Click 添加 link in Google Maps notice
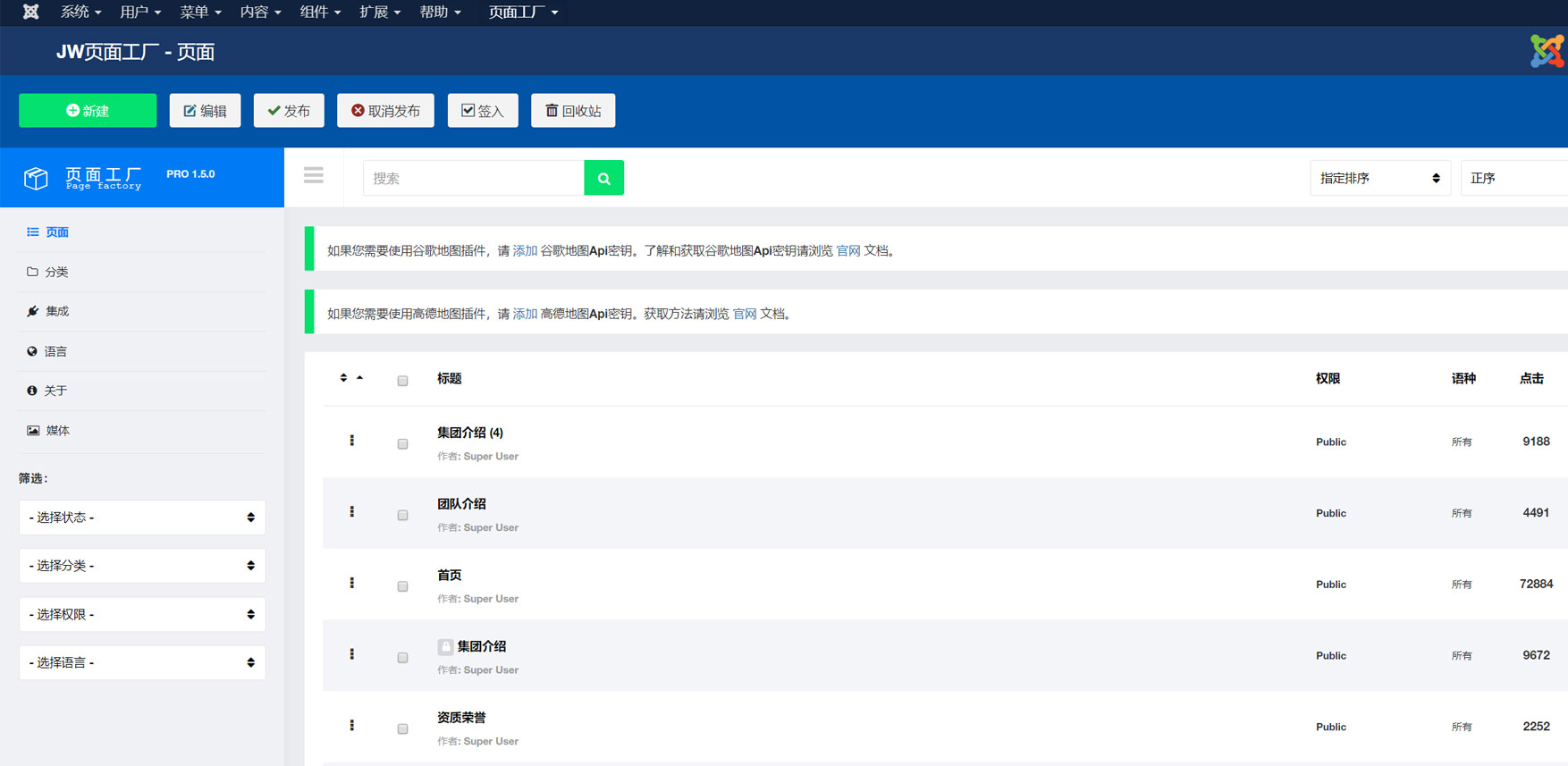Screen dimensions: 1568x766 (525, 251)
